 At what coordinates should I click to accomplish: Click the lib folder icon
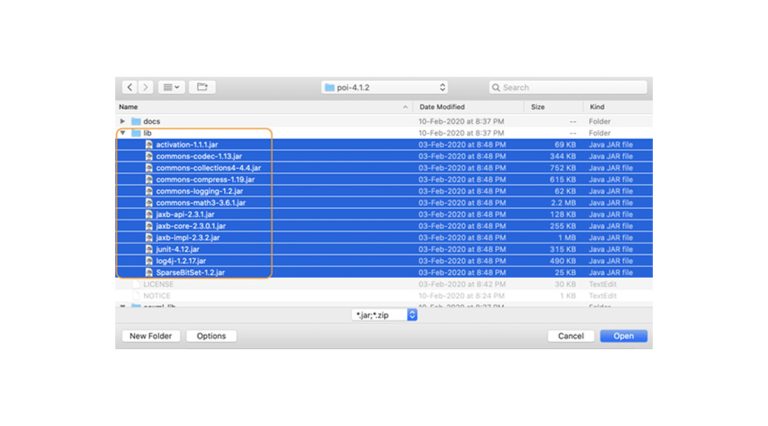pos(136,133)
